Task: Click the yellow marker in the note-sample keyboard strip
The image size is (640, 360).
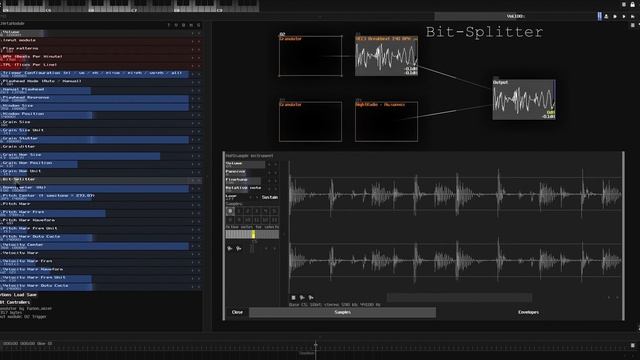Action: coord(253,234)
